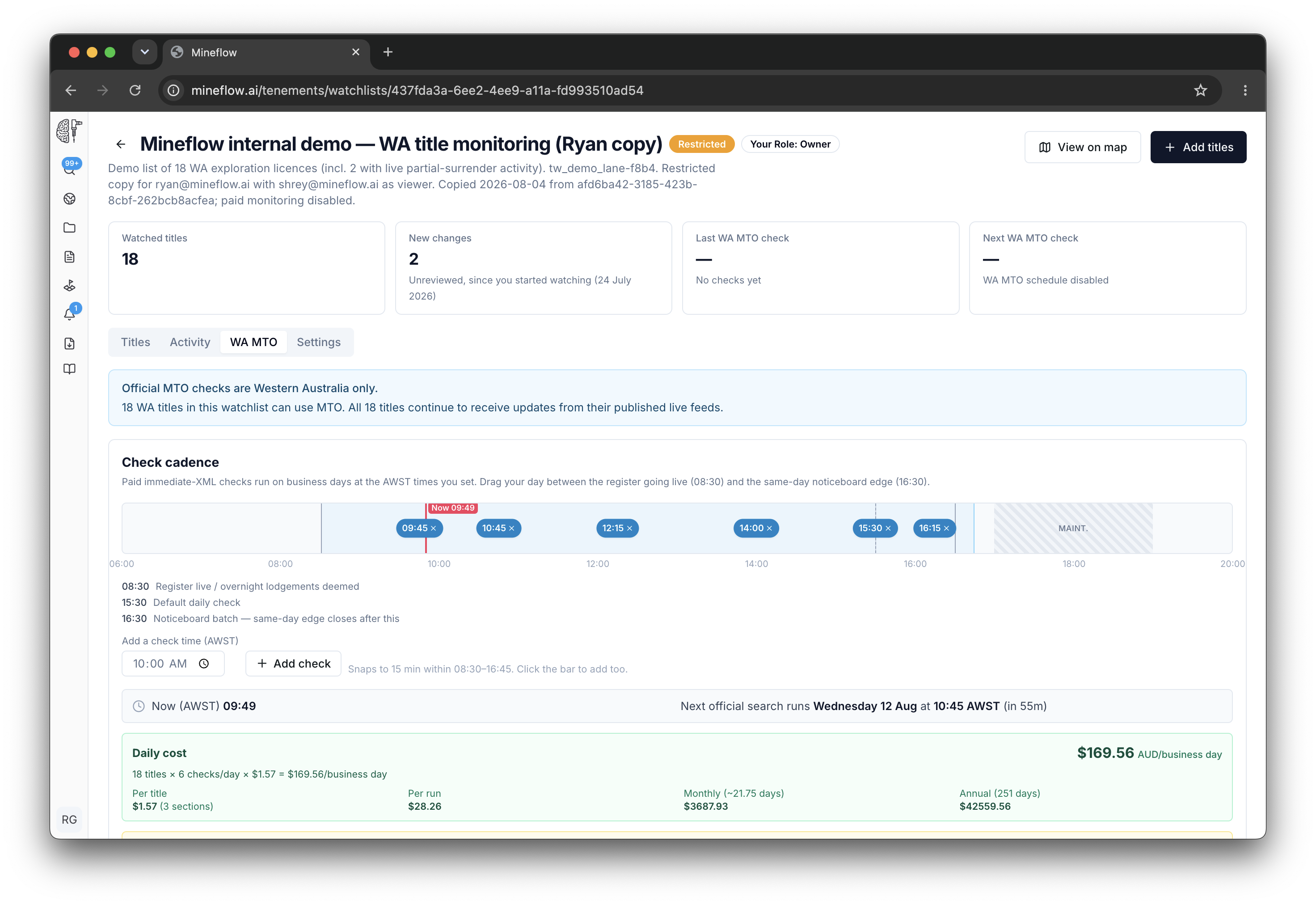Click the Per run value $28.26

coord(425,806)
